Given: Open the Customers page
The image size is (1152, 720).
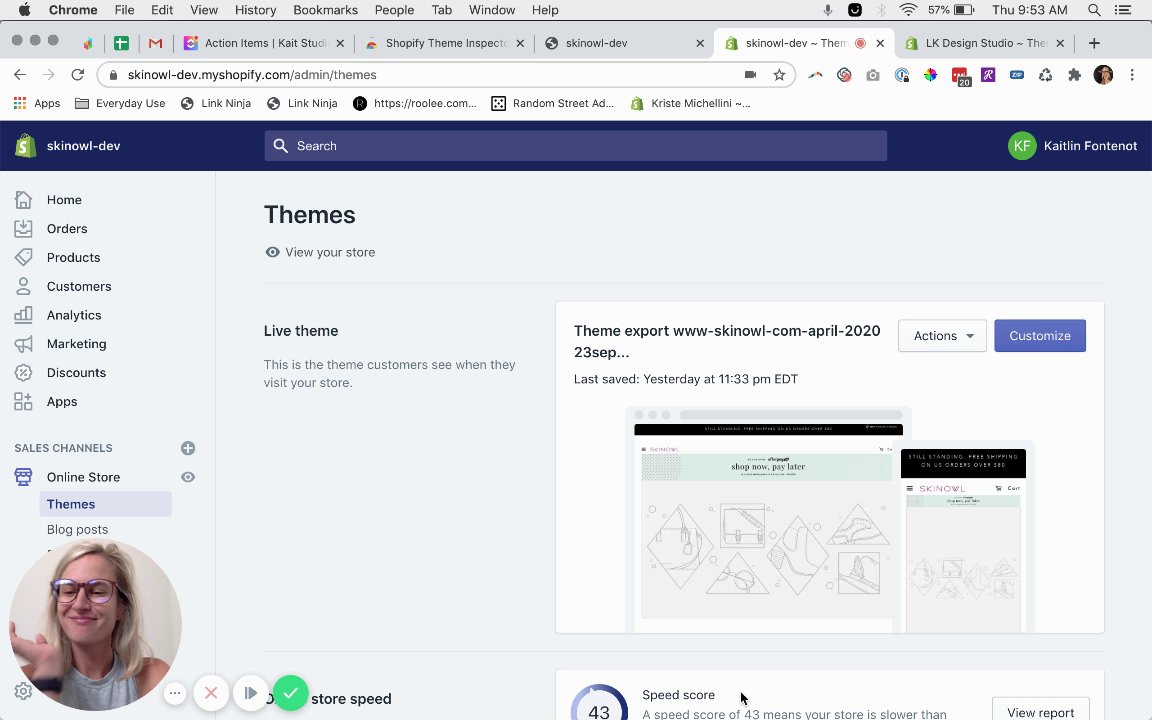Looking at the screenshot, I should [79, 286].
